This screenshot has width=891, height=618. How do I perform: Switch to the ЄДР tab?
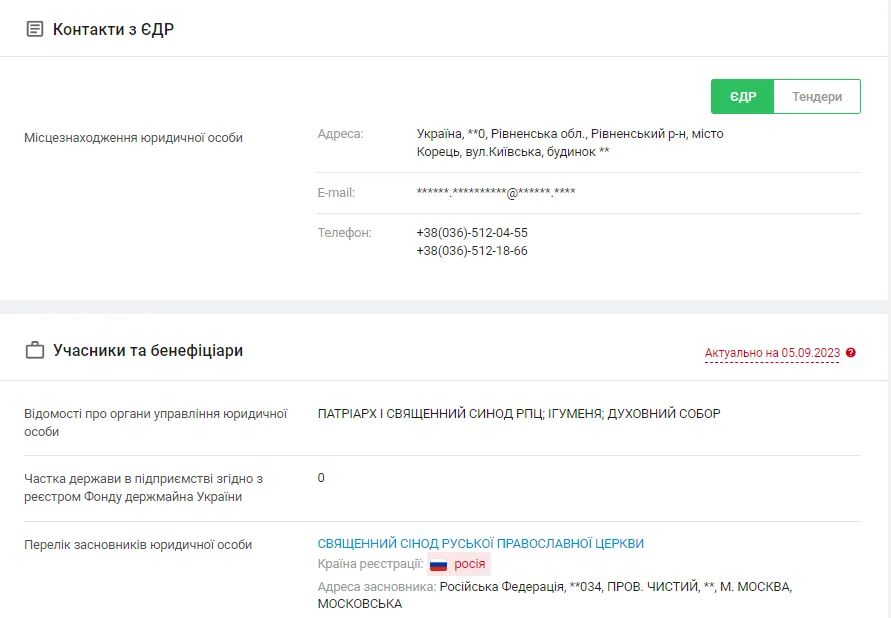pyautogui.click(x=742, y=97)
